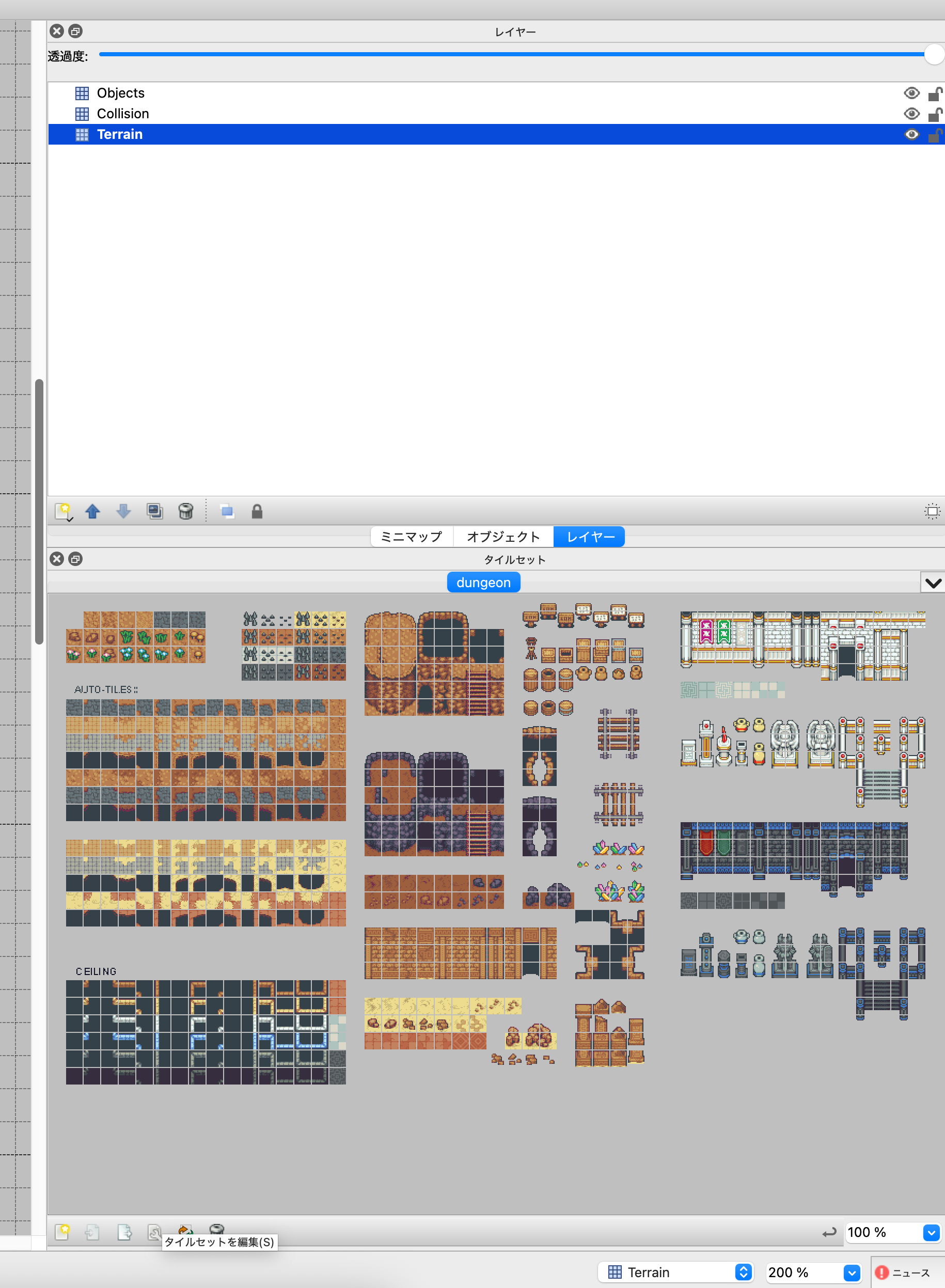Toggle visibility of the Collision layer
The image size is (945, 1288).
(911, 114)
